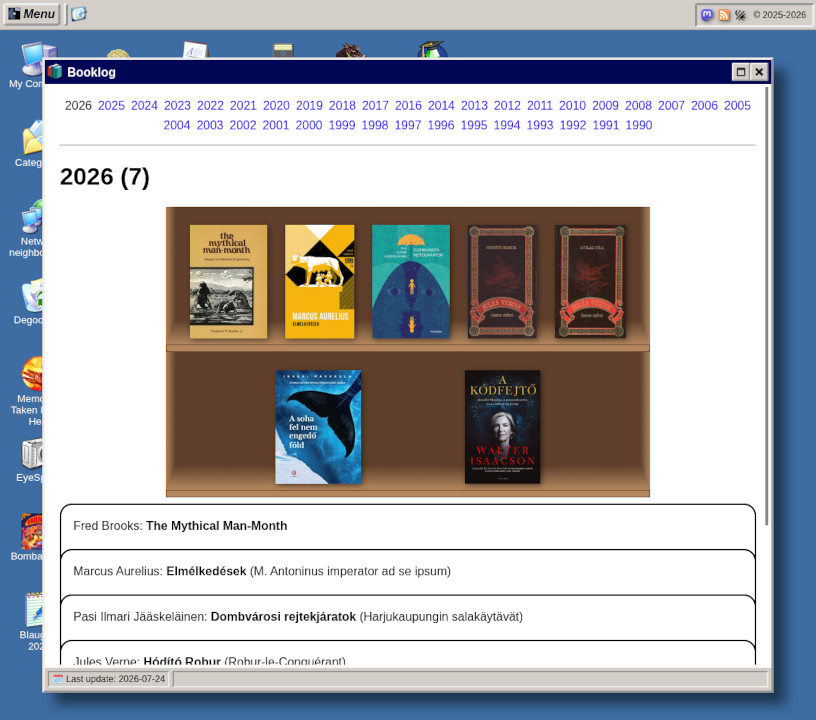The image size is (816, 720).
Task: Maximize the Booklog window
Action: [x=741, y=72]
